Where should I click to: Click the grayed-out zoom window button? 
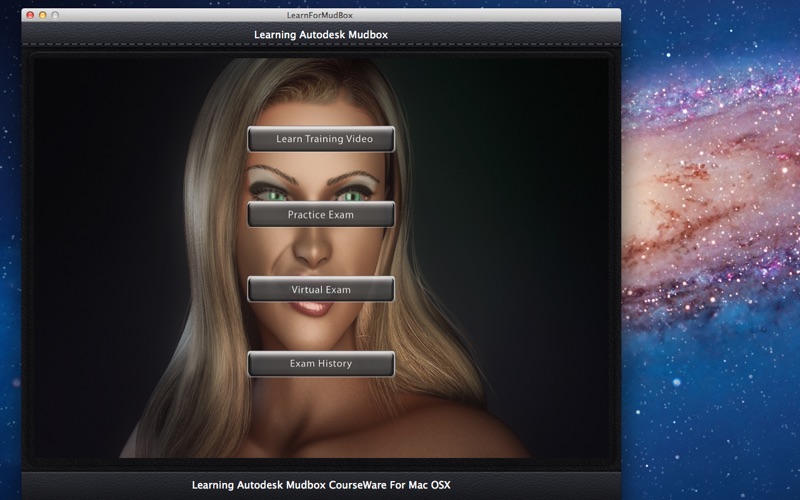pos(55,15)
